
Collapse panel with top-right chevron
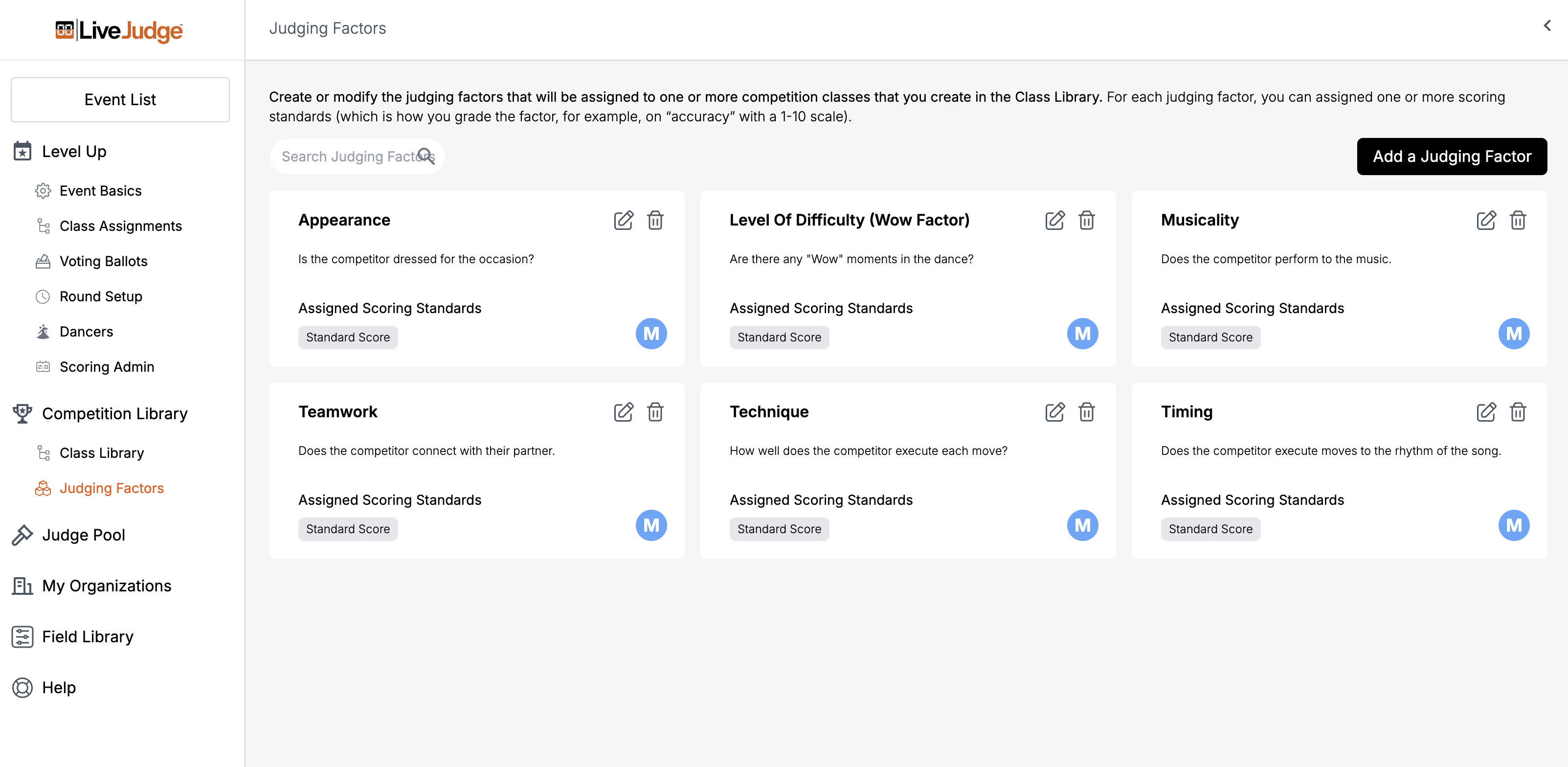point(1546,25)
